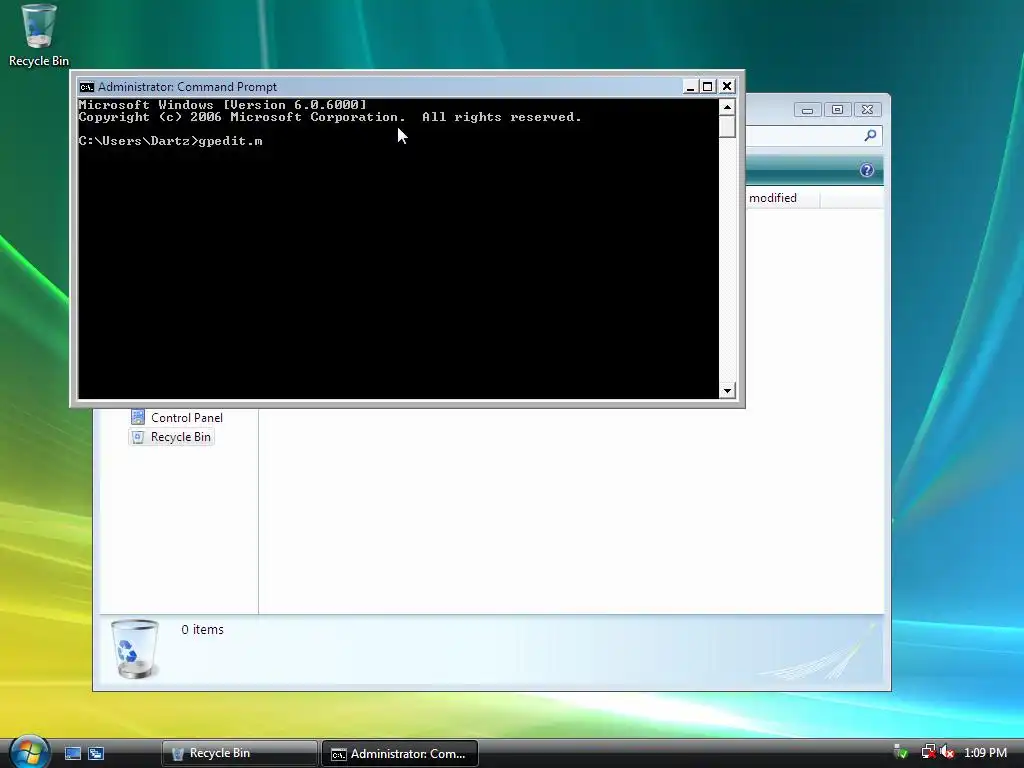Click the Command Prompt scrollbar thumb
This screenshot has width=1024, height=768.
pos(727,126)
